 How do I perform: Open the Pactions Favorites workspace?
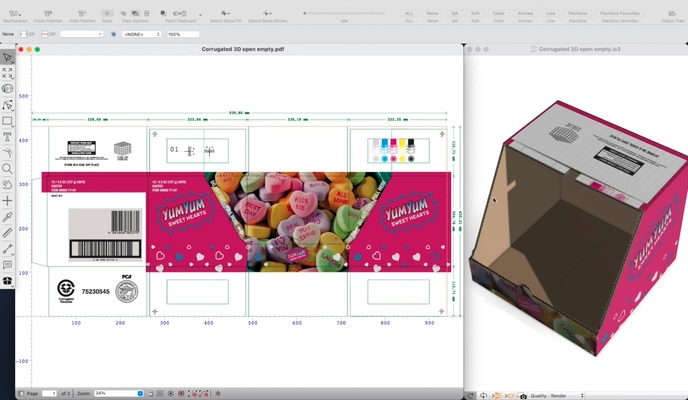620,13
